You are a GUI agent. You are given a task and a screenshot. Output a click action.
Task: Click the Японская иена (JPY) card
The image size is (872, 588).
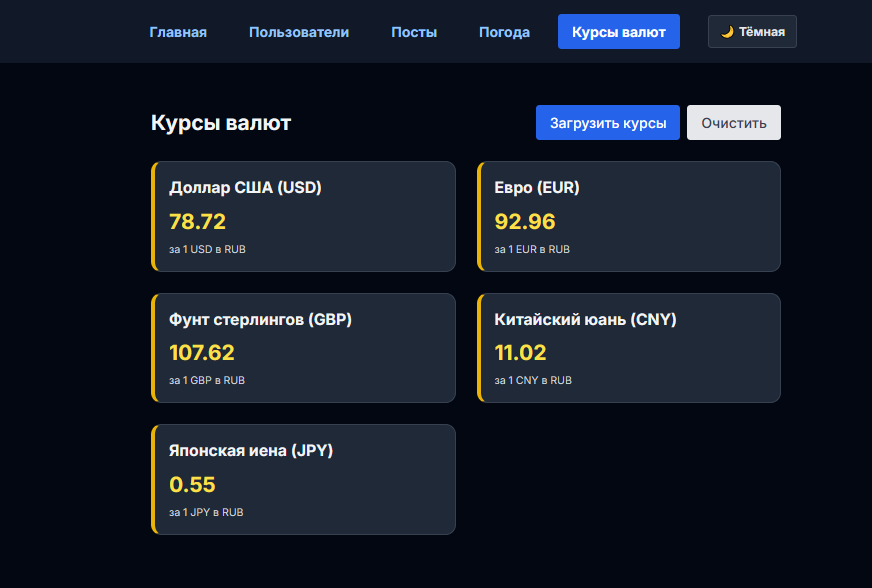[304, 479]
